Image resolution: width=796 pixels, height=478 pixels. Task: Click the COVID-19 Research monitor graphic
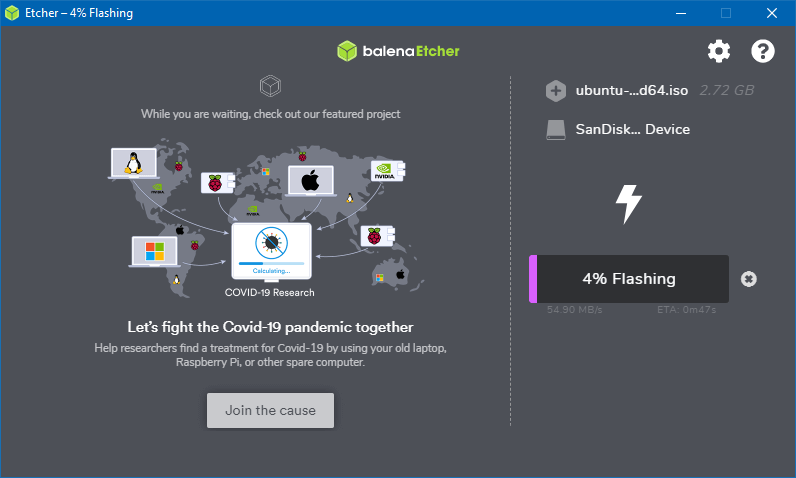click(x=272, y=252)
